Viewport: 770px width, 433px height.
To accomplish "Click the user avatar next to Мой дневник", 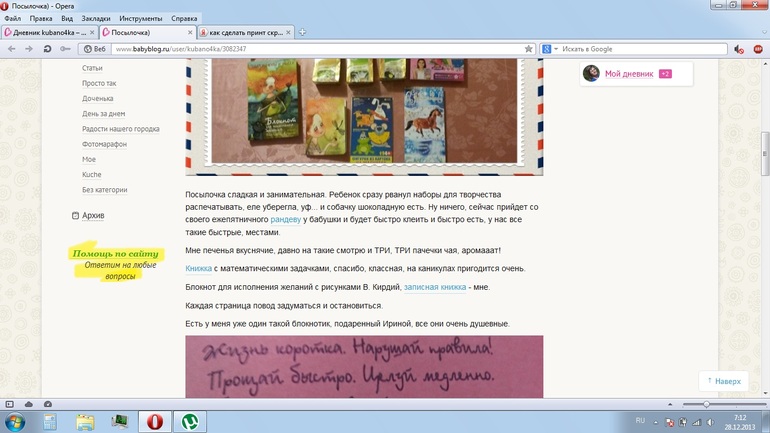I will [591, 73].
